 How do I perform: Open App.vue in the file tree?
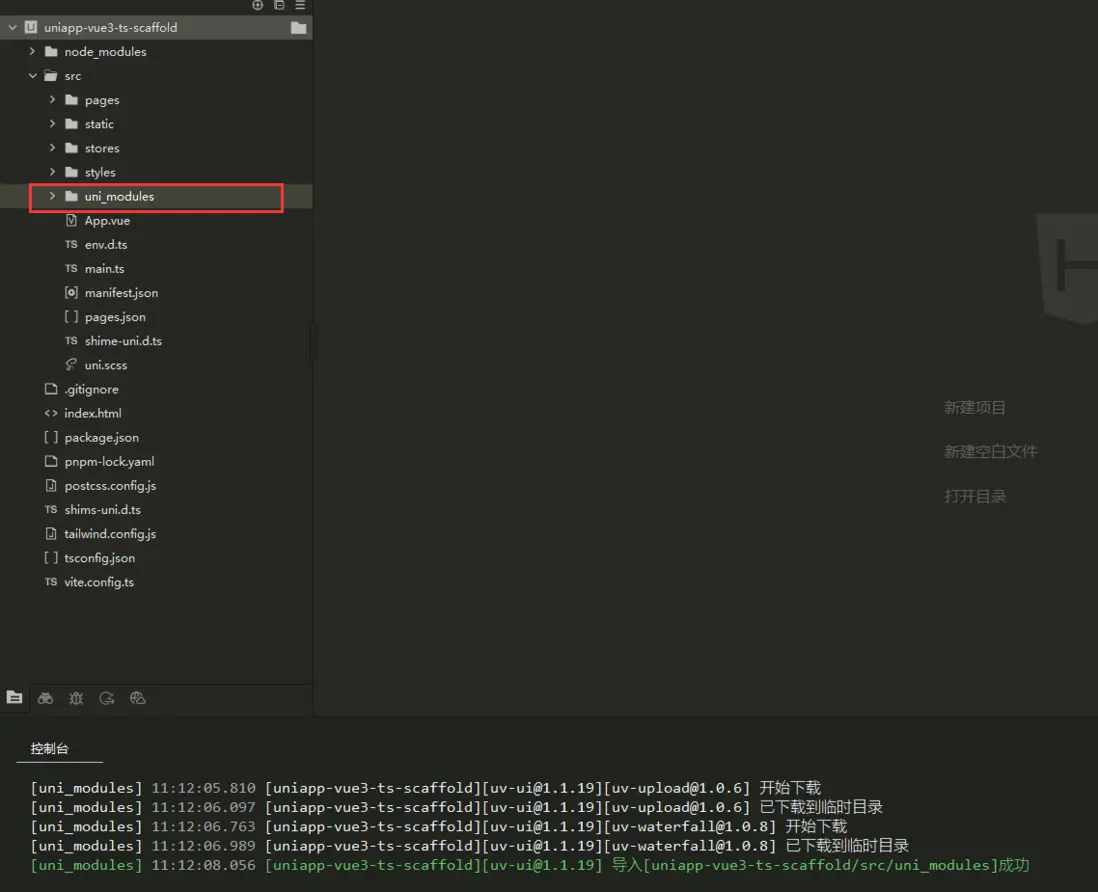click(106, 221)
